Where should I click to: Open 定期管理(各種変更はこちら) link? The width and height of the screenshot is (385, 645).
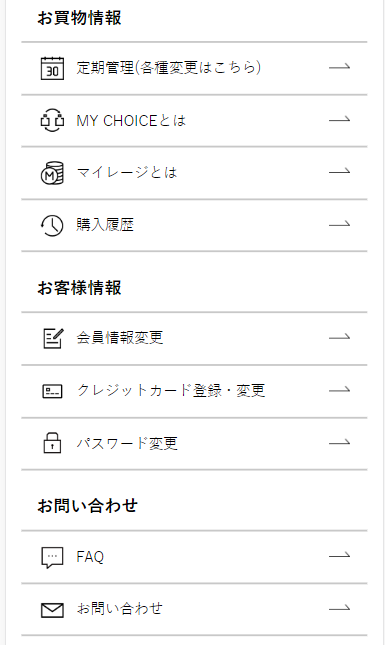[x=169, y=67]
